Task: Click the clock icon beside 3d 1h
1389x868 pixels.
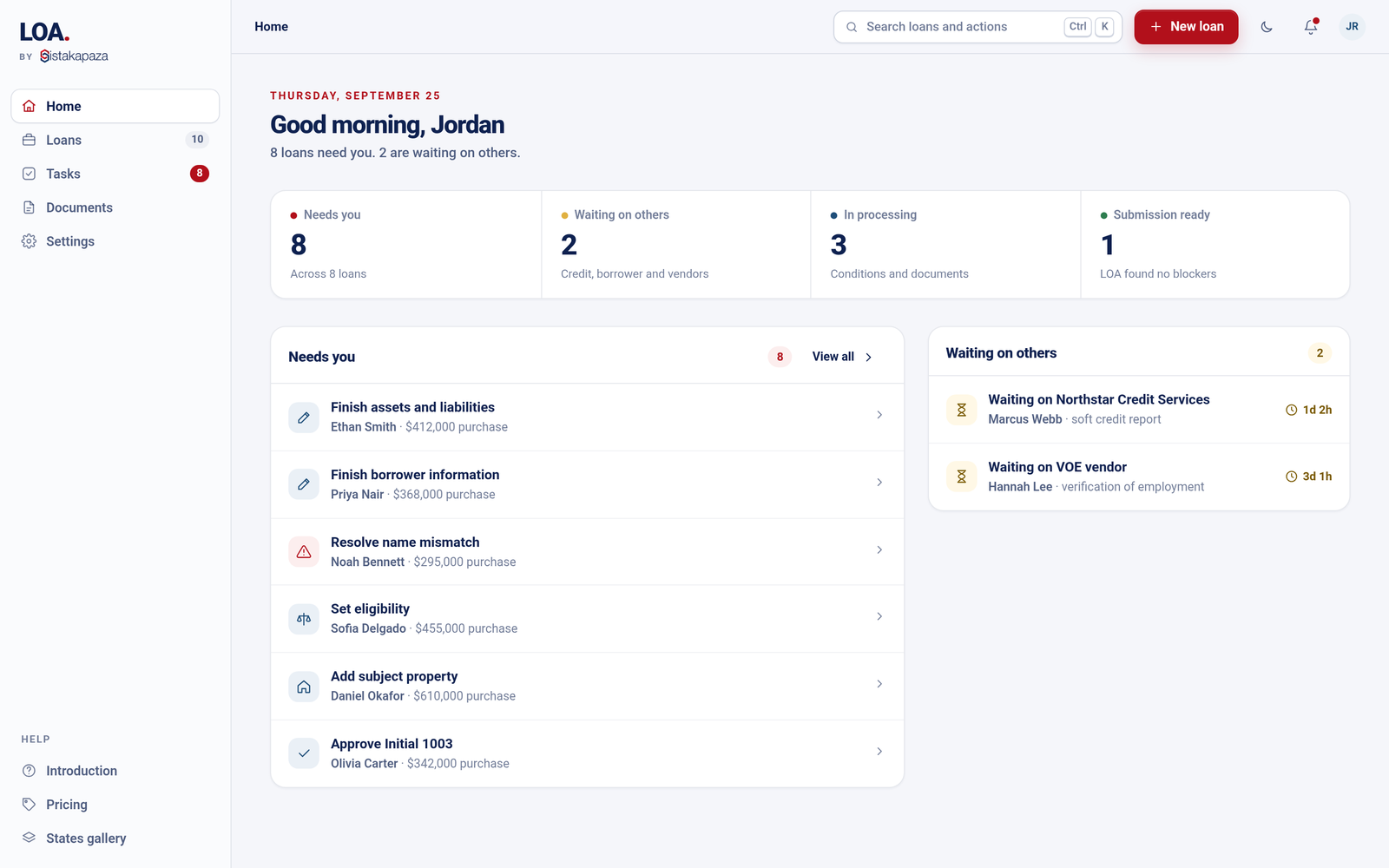Action: tap(1291, 477)
